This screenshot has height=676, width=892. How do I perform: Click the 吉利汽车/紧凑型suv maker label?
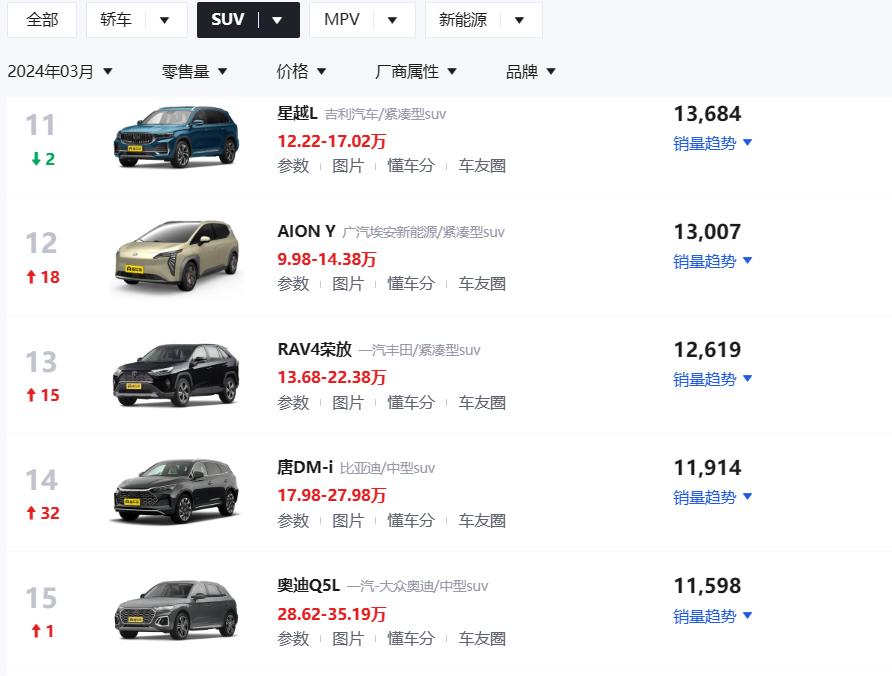386,114
